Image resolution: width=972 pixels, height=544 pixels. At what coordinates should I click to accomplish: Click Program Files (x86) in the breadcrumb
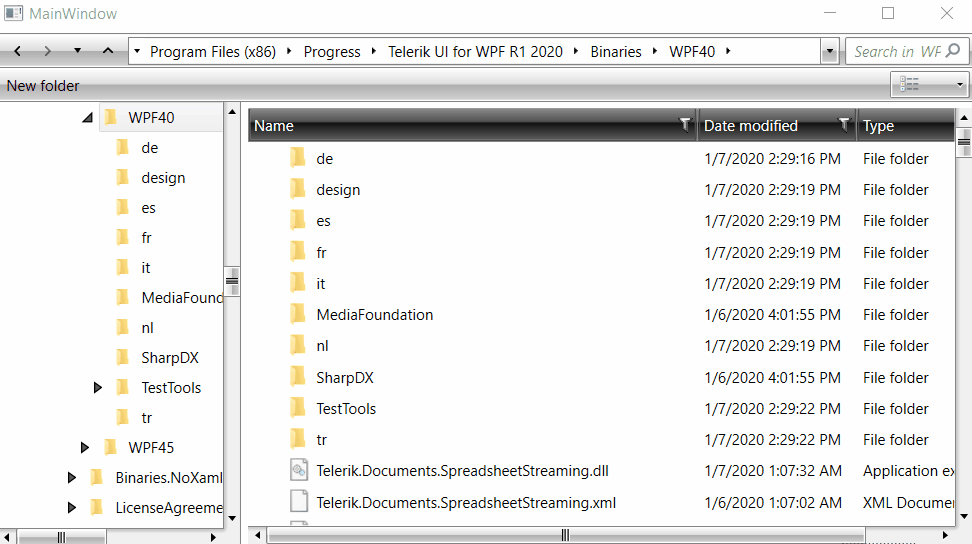point(213,51)
